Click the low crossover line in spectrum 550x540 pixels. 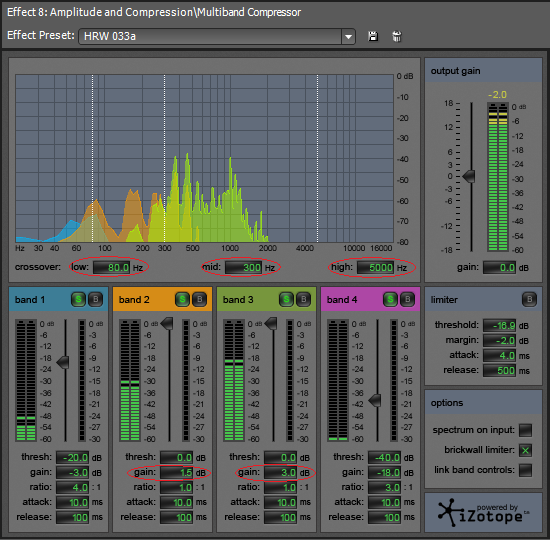[93, 158]
